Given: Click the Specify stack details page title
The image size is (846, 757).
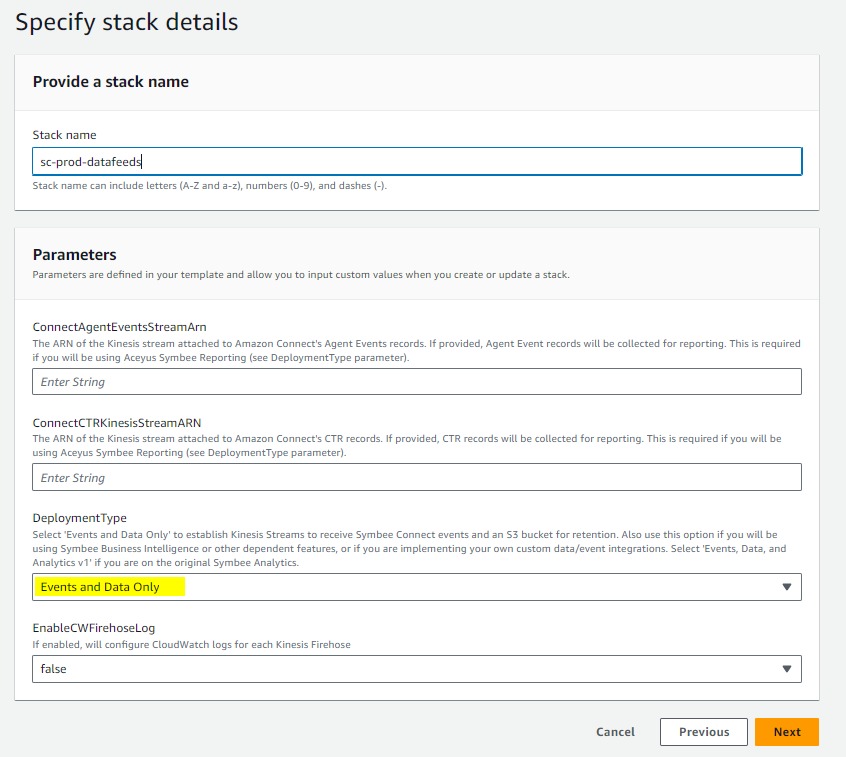Looking at the screenshot, I should (x=126, y=22).
